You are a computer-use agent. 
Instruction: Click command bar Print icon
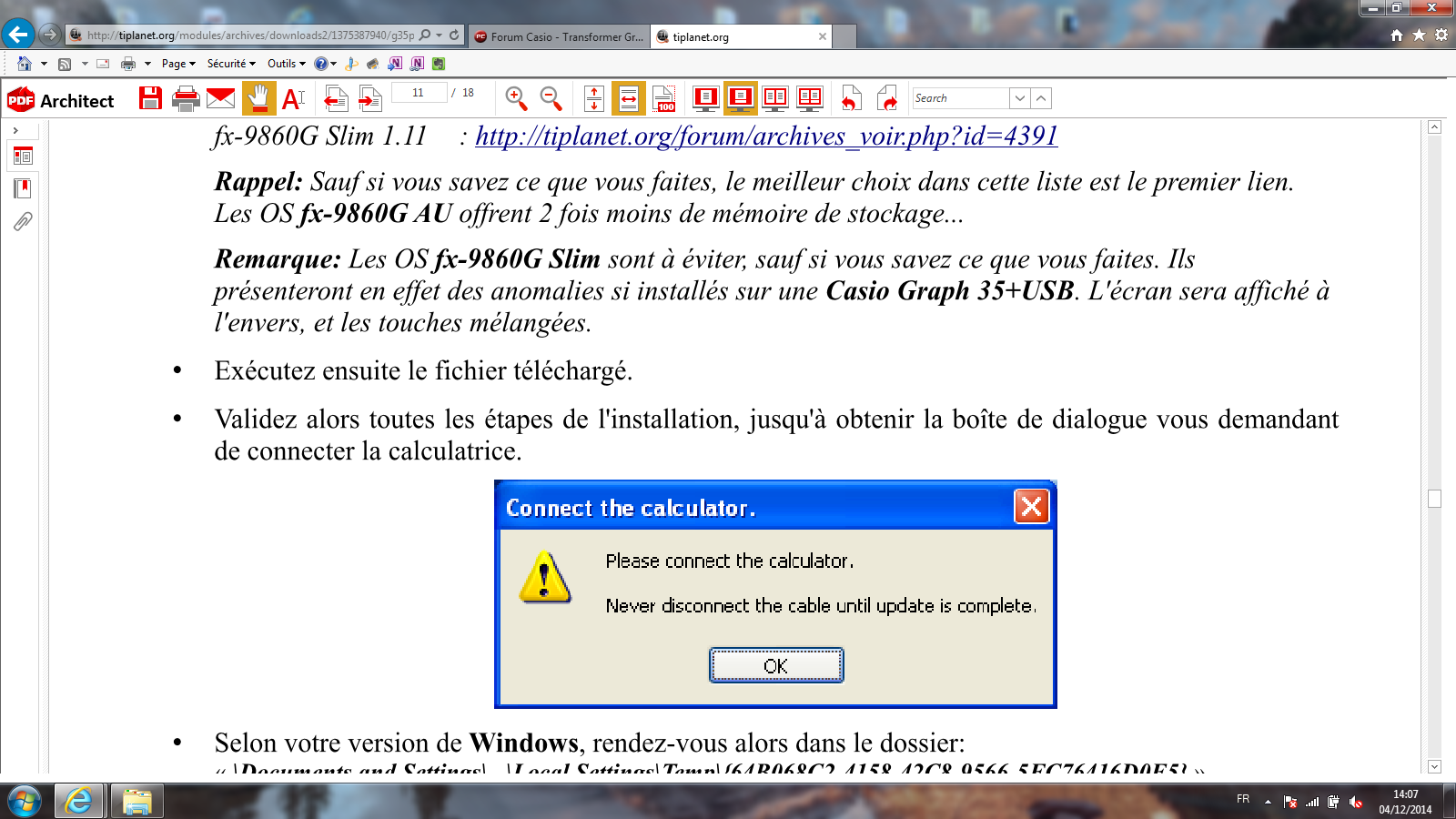click(128, 64)
